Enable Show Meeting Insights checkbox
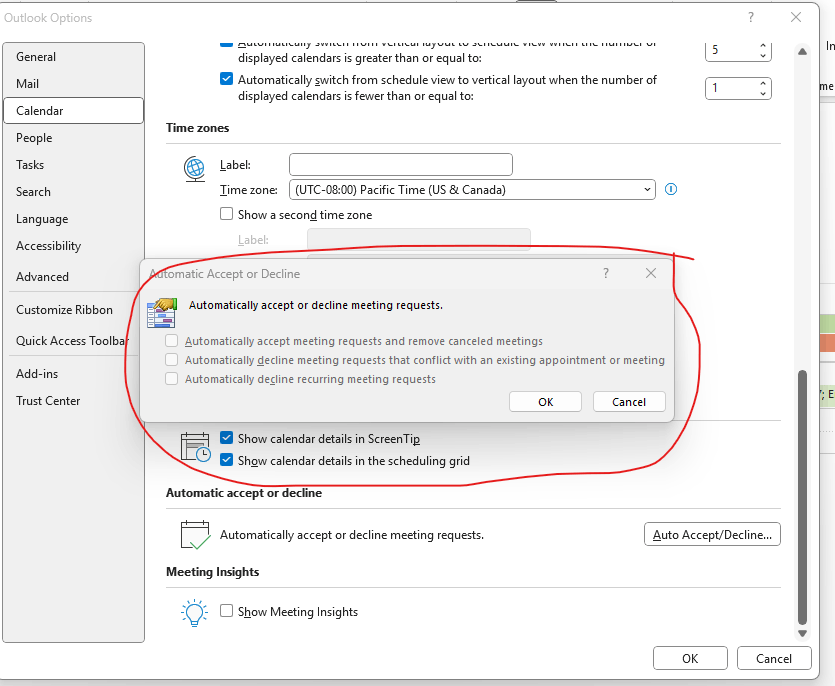Screen dimensions: 835x686 tap(226, 611)
